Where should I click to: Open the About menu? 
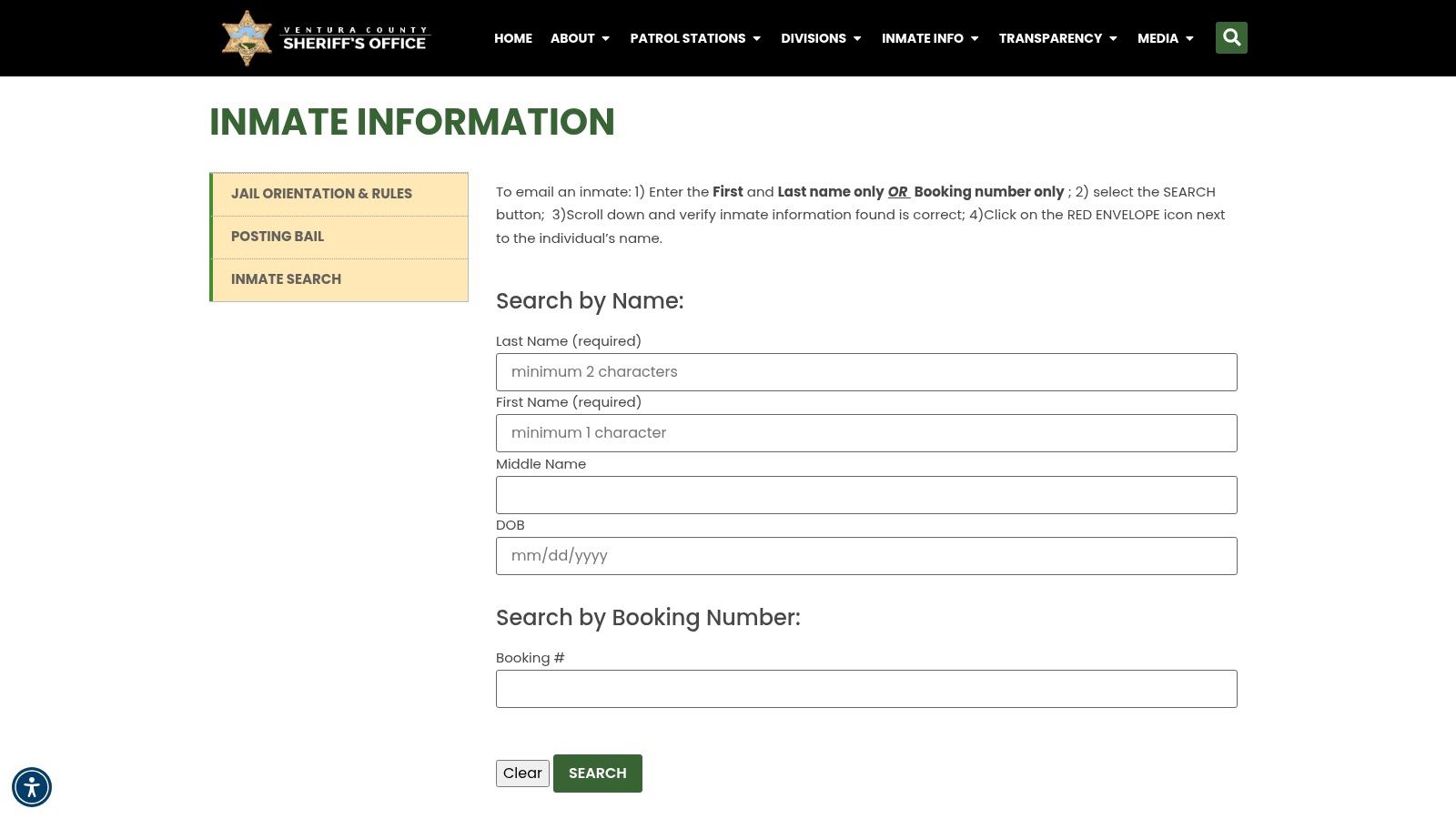click(x=572, y=38)
